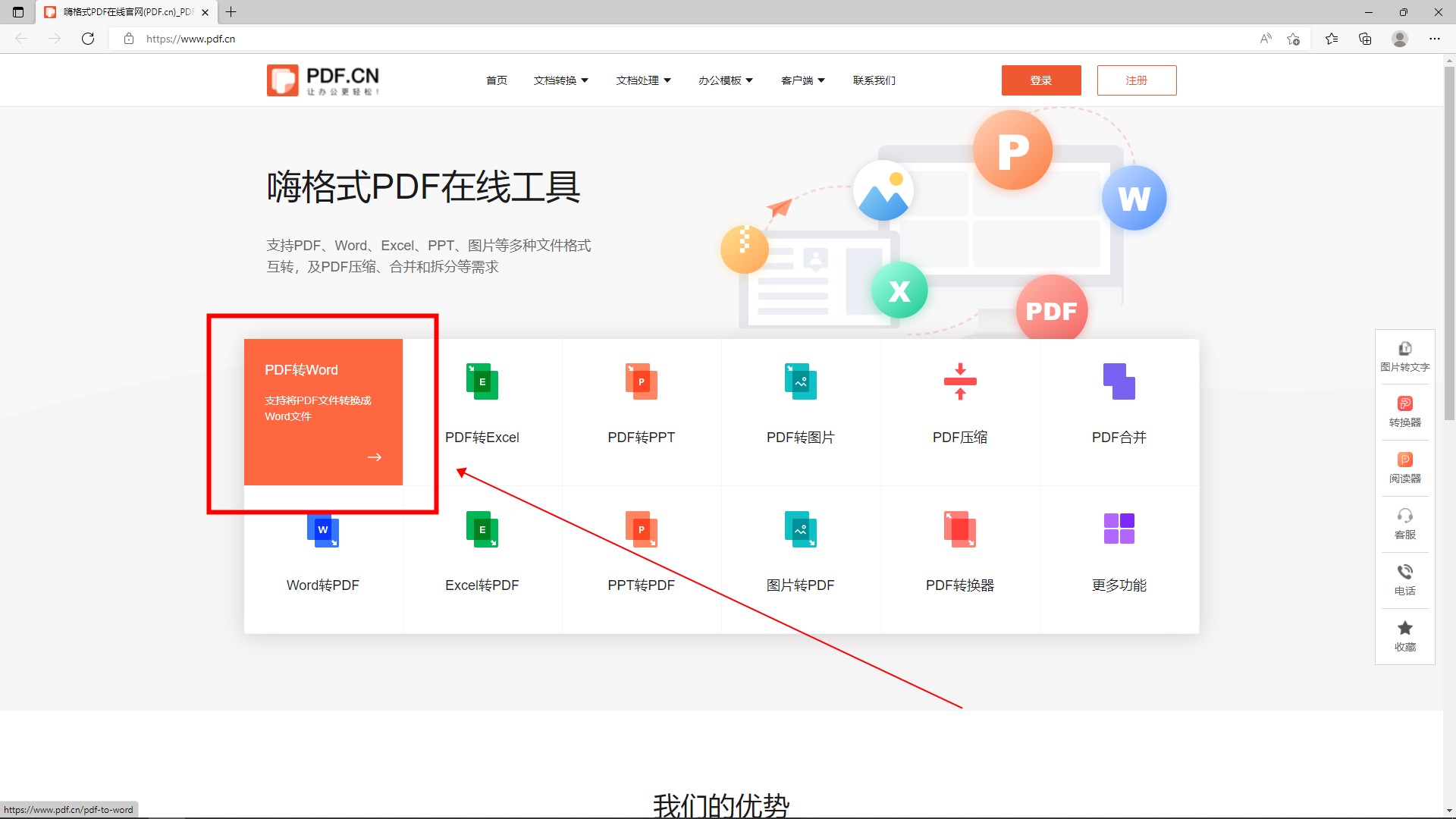
Task: Open the Word转PDF icon
Action: tap(323, 530)
